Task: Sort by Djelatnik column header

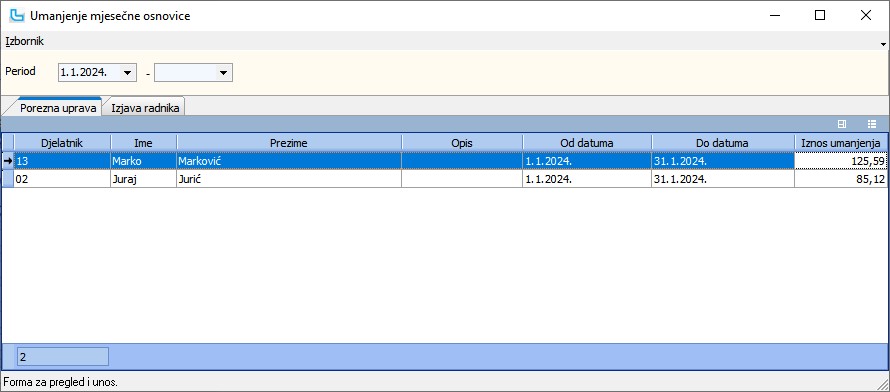Action: pos(62,144)
